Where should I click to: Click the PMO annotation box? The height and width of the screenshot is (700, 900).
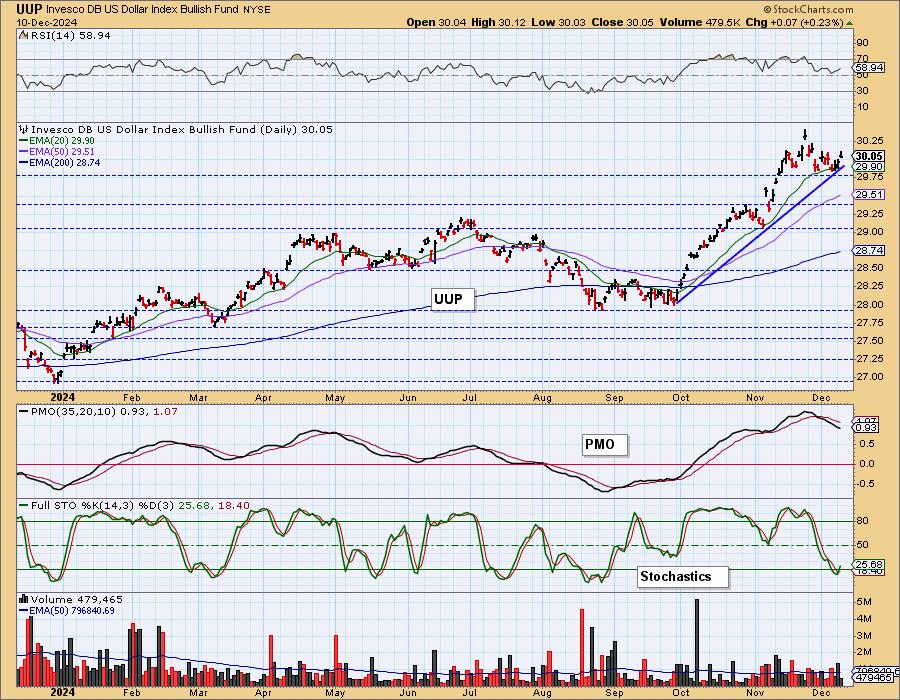[604, 445]
